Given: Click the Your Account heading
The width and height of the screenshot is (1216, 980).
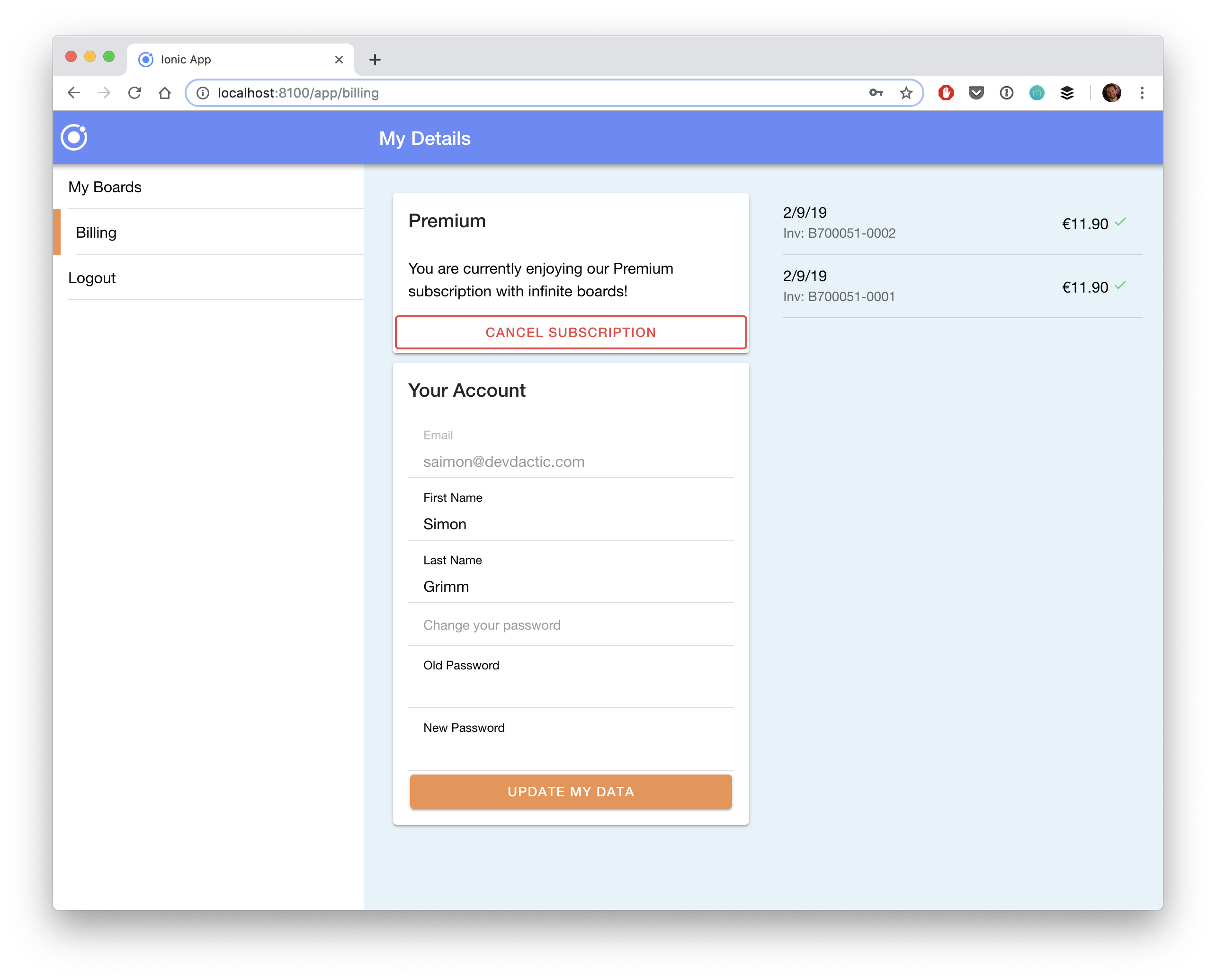Looking at the screenshot, I should click(467, 391).
